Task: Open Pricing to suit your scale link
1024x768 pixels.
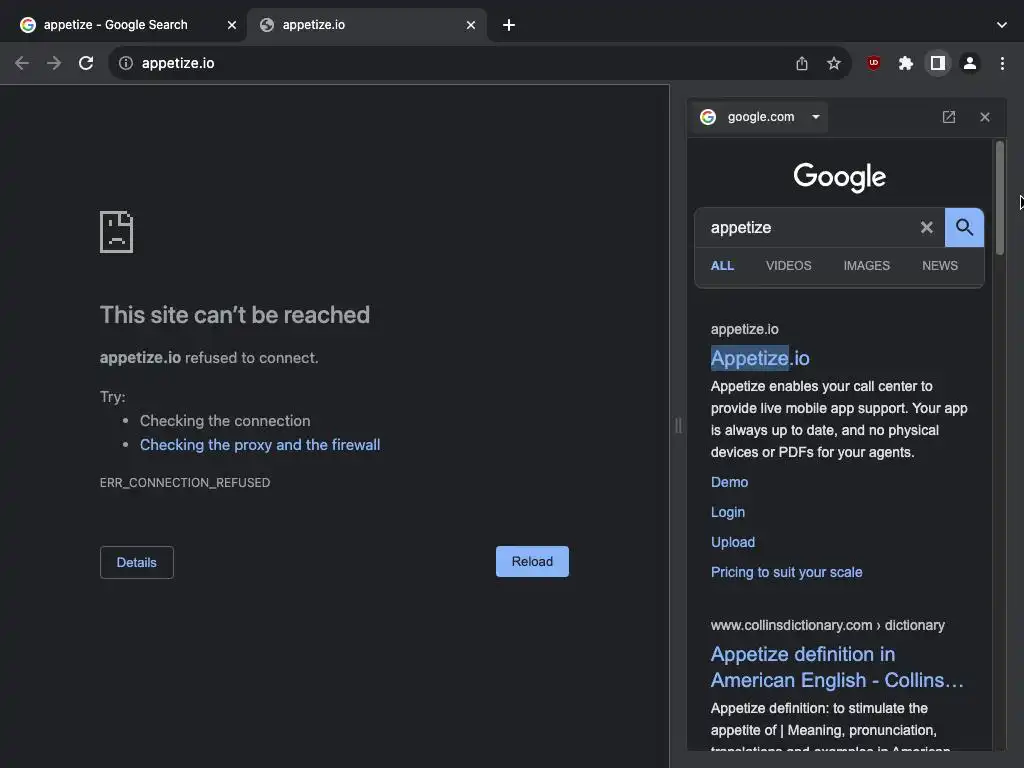Action: point(786,572)
